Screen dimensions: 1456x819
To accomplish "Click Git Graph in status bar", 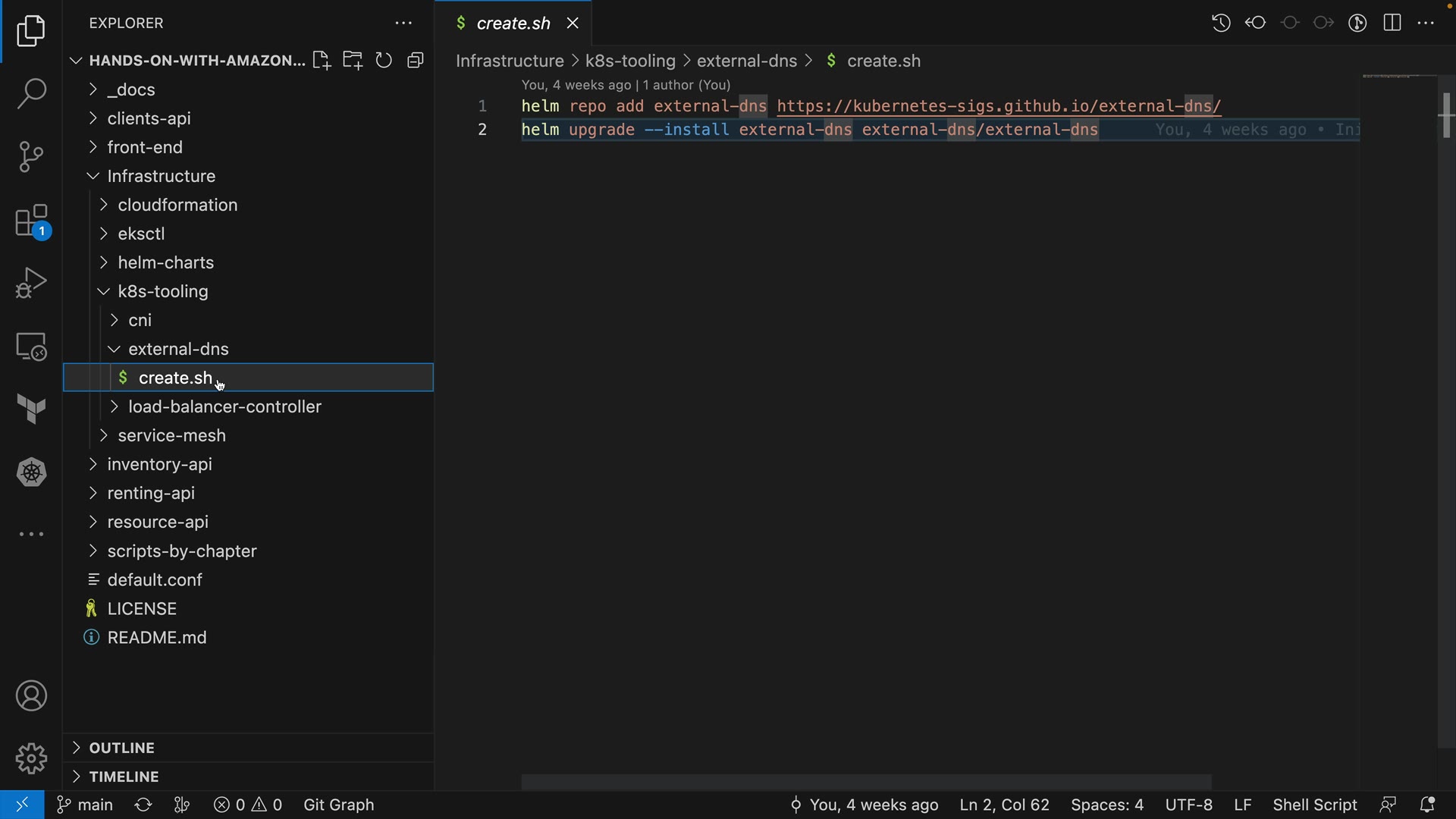I will click(x=339, y=805).
